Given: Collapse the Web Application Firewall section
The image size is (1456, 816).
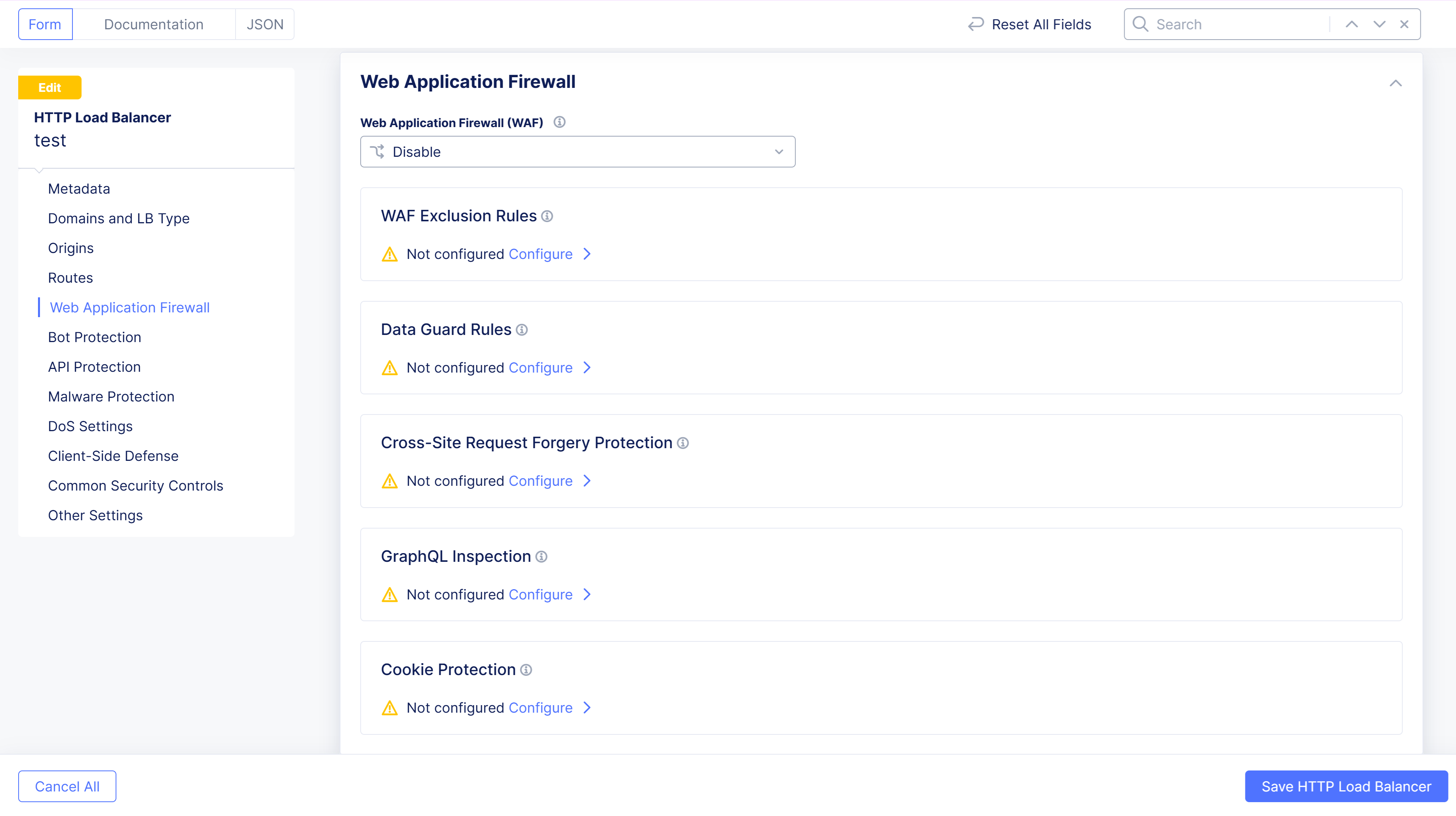Looking at the screenshot, I should point(1395,83).
